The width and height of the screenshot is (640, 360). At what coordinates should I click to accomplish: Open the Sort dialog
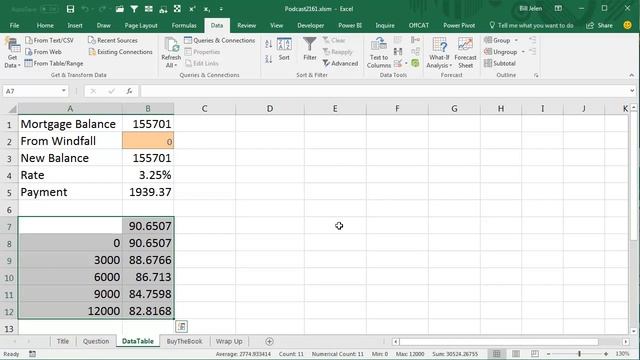[x=284, y=49]
